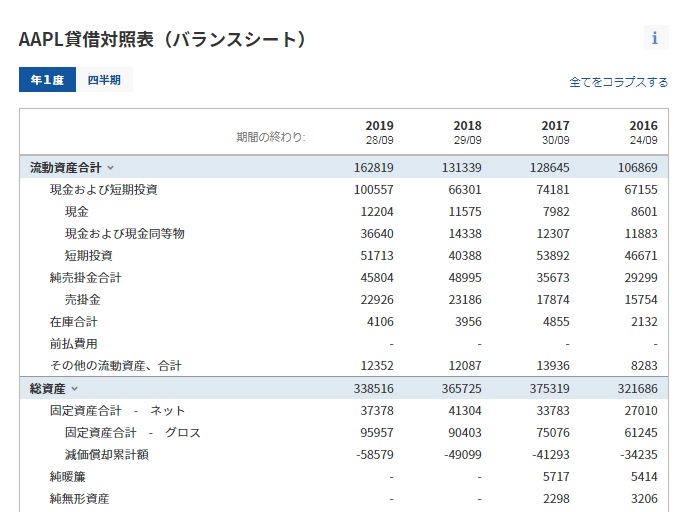Click the accumulated depreciation value -34235
This screenshot has height=512, width=683.
pyautogui.click(x=639, y=454)
